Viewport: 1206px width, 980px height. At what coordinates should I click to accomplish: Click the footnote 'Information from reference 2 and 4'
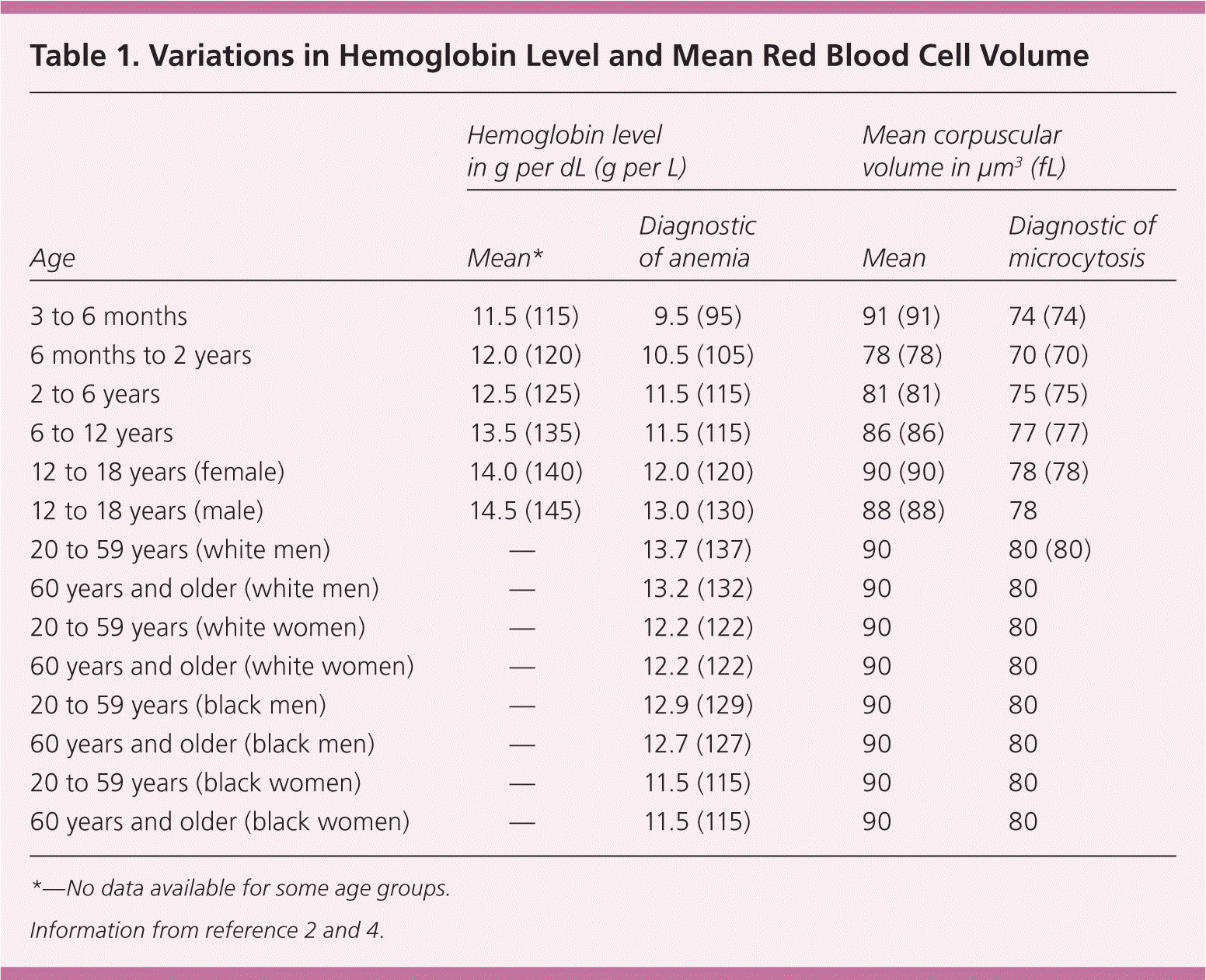pos(207,930)
